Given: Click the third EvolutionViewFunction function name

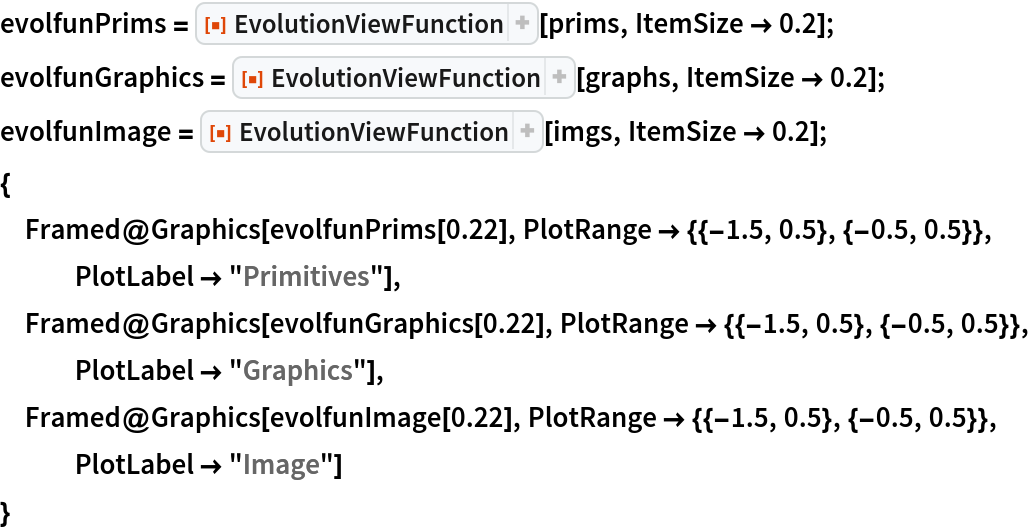Looking at the screenshot, I should 373,133.
